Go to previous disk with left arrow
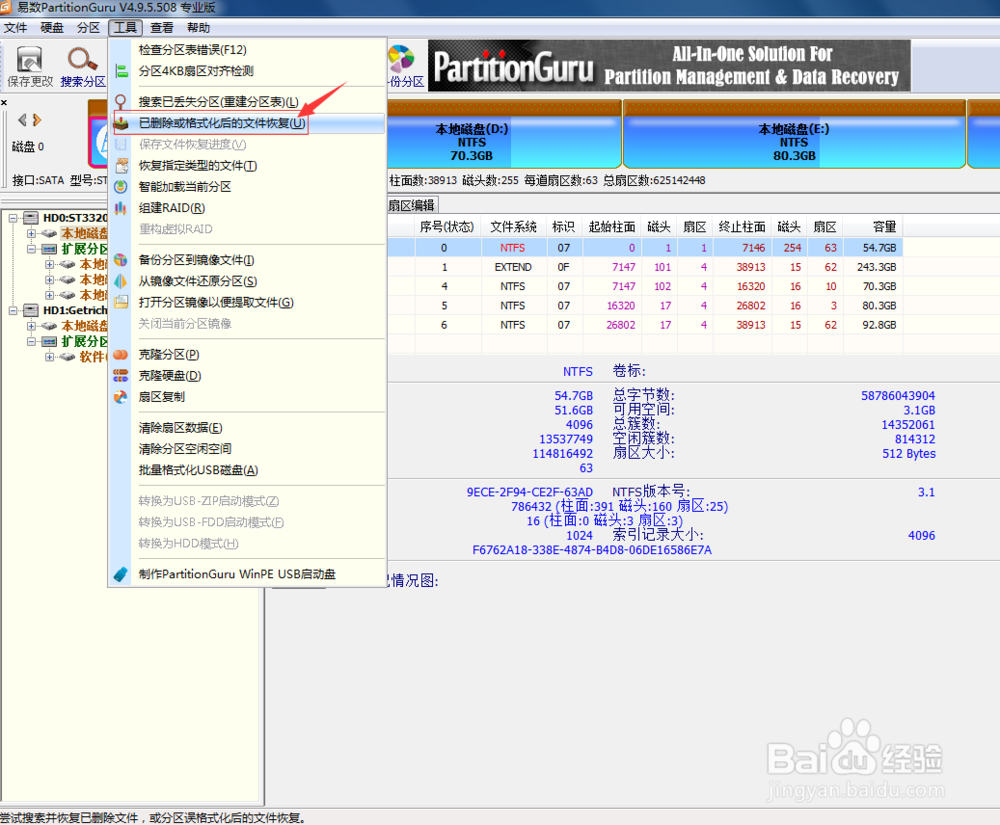Screen dimensions: 1000x825 pos(23,120)
